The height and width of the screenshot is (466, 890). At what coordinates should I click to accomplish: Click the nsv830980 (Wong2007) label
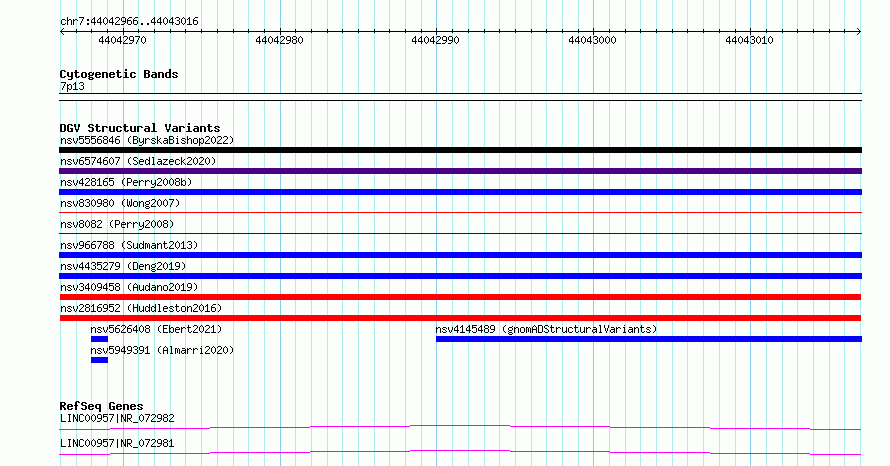[120, 203]
